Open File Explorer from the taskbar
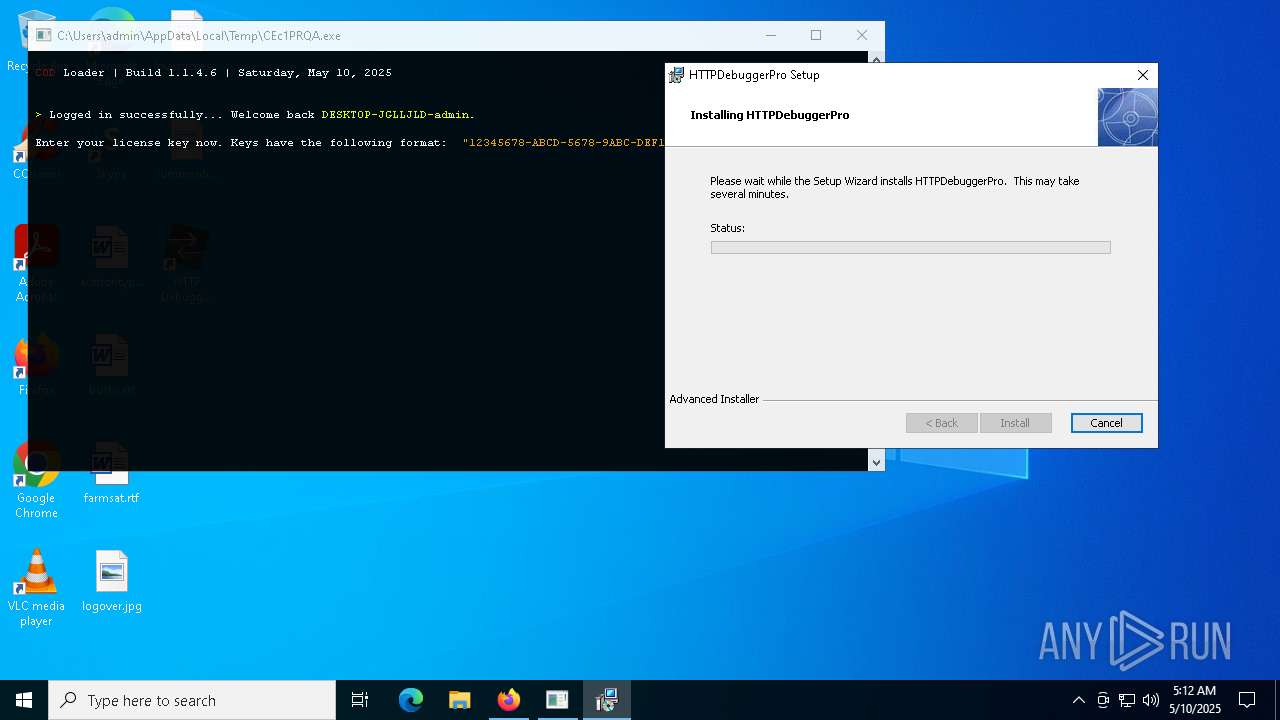Screen dimensions: 1280x720 (459, 700)
